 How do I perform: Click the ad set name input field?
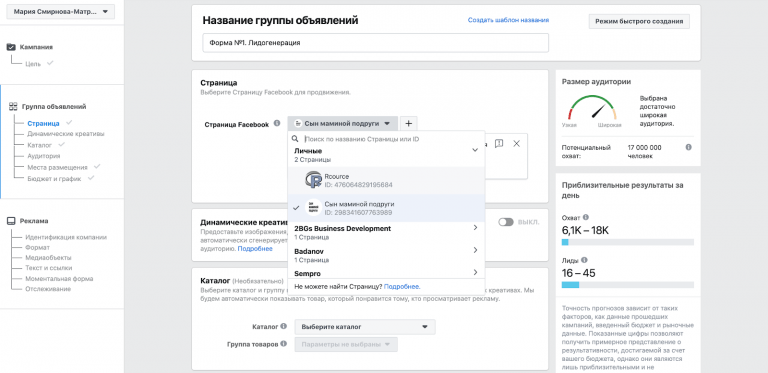pyautogui.click(x=376, y=43)
